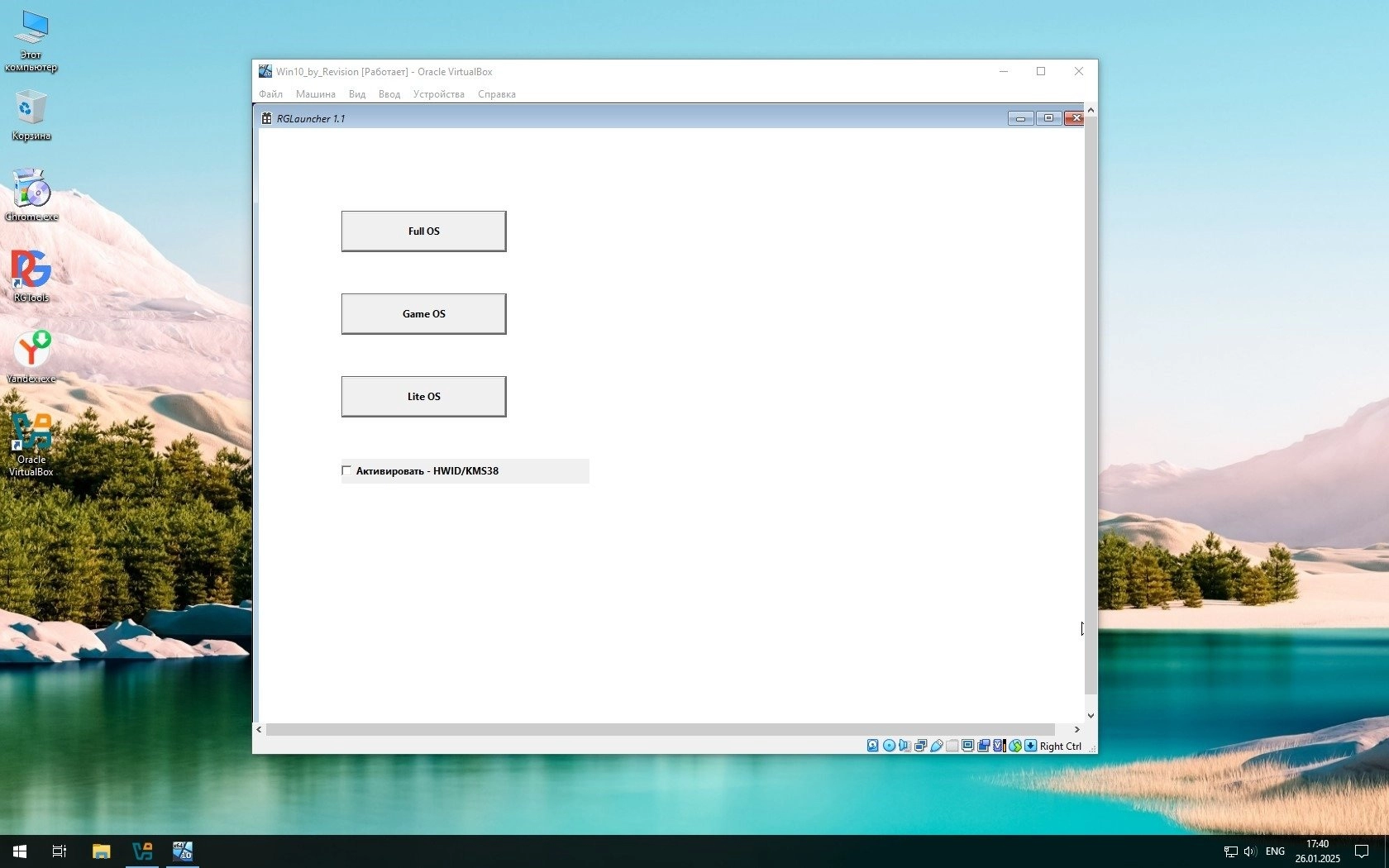Click the hard disk activity status icon
Screen dimensions: 1389x868
873,746
